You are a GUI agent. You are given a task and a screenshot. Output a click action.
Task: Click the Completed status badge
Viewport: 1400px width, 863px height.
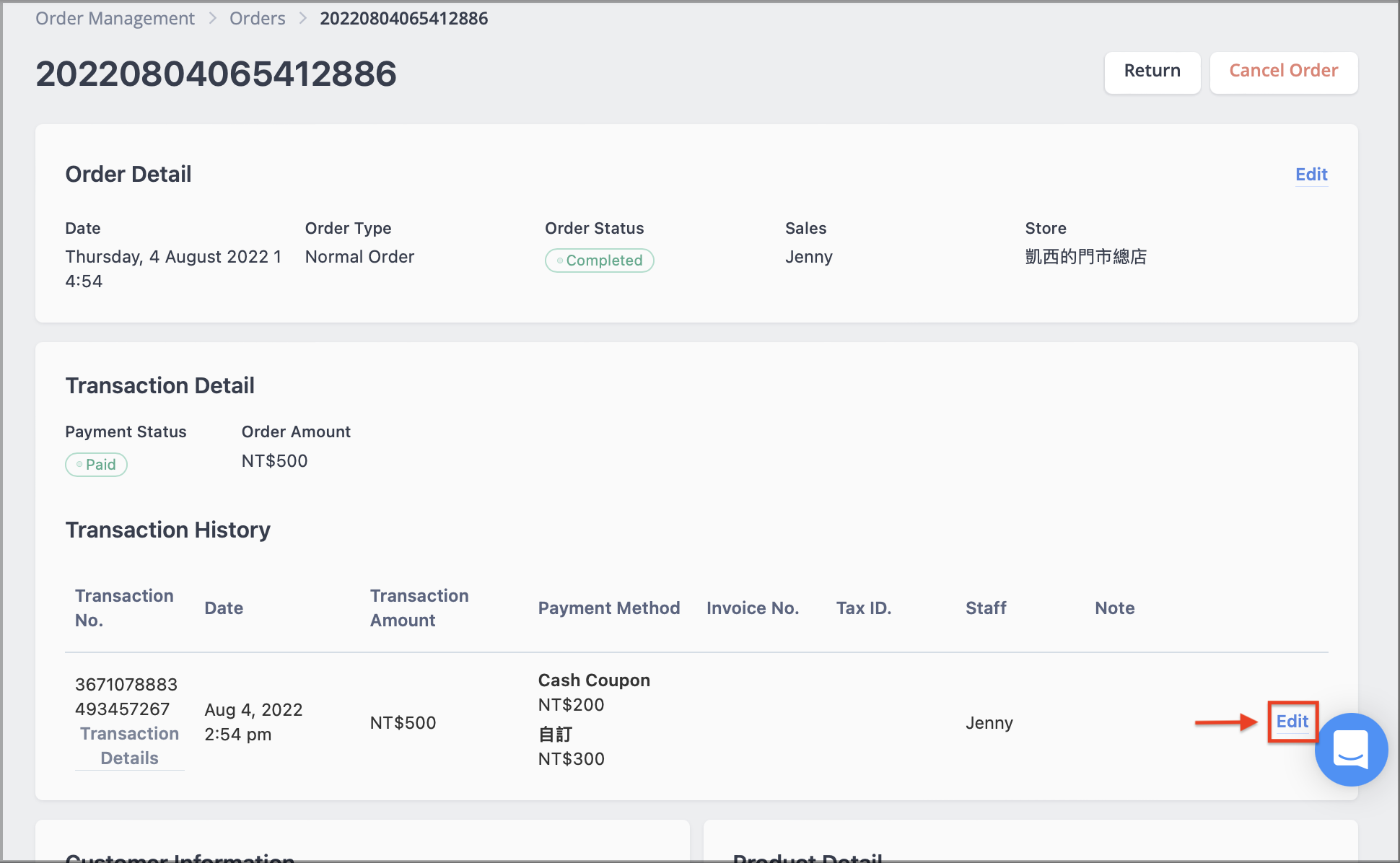[x=600, y=260]
